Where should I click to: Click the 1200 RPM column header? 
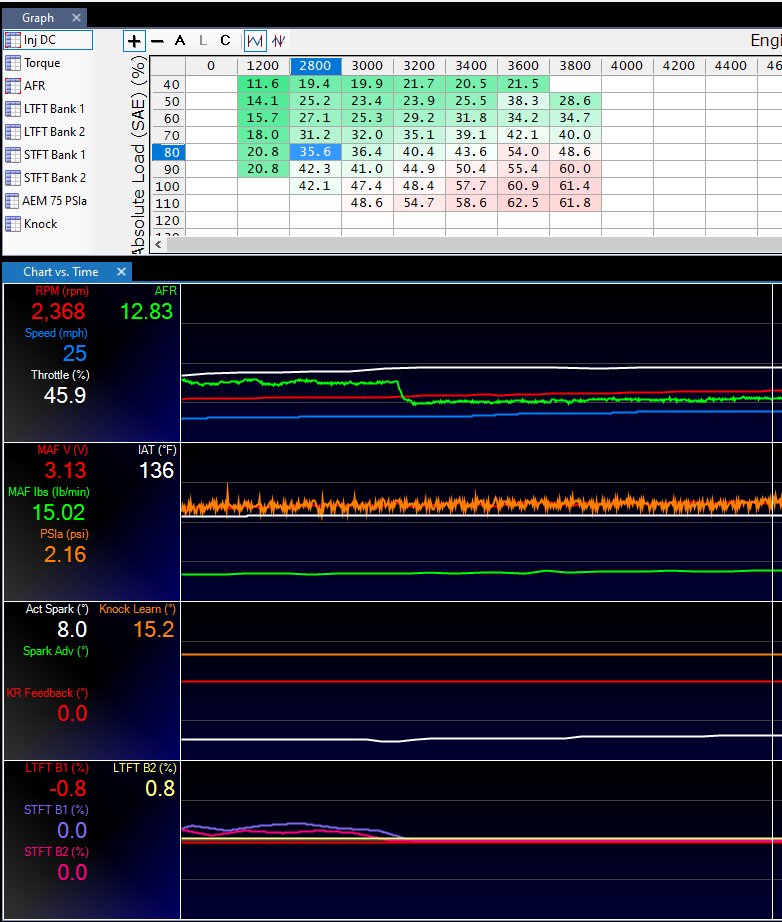263,66
